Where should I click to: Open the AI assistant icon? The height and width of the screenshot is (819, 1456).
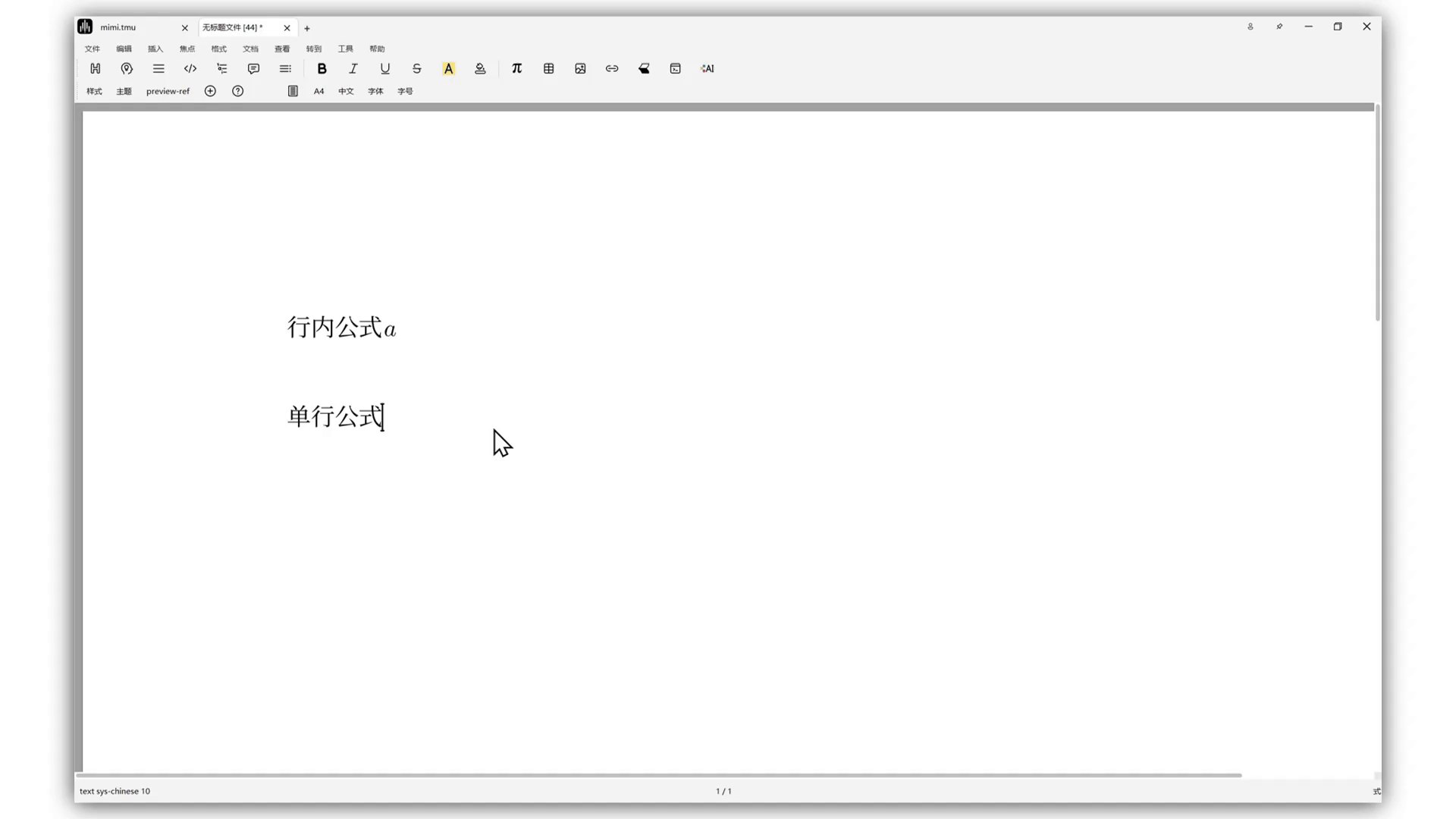coord(707,68)
